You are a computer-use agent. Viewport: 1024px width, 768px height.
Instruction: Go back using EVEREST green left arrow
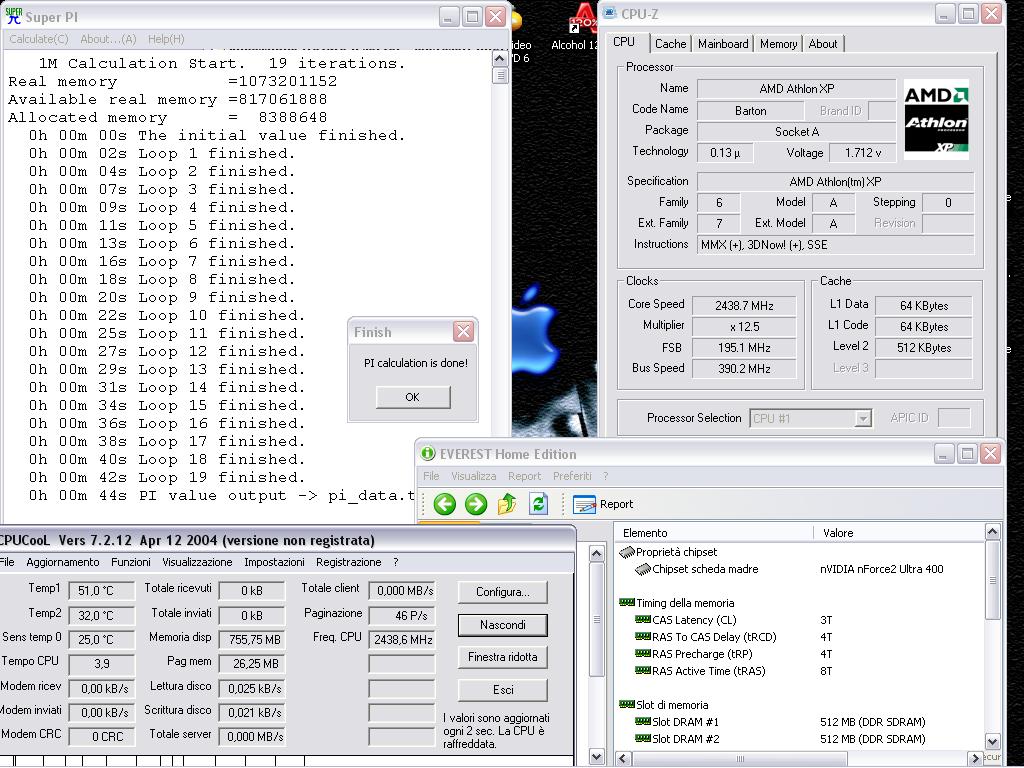point(445,504)
